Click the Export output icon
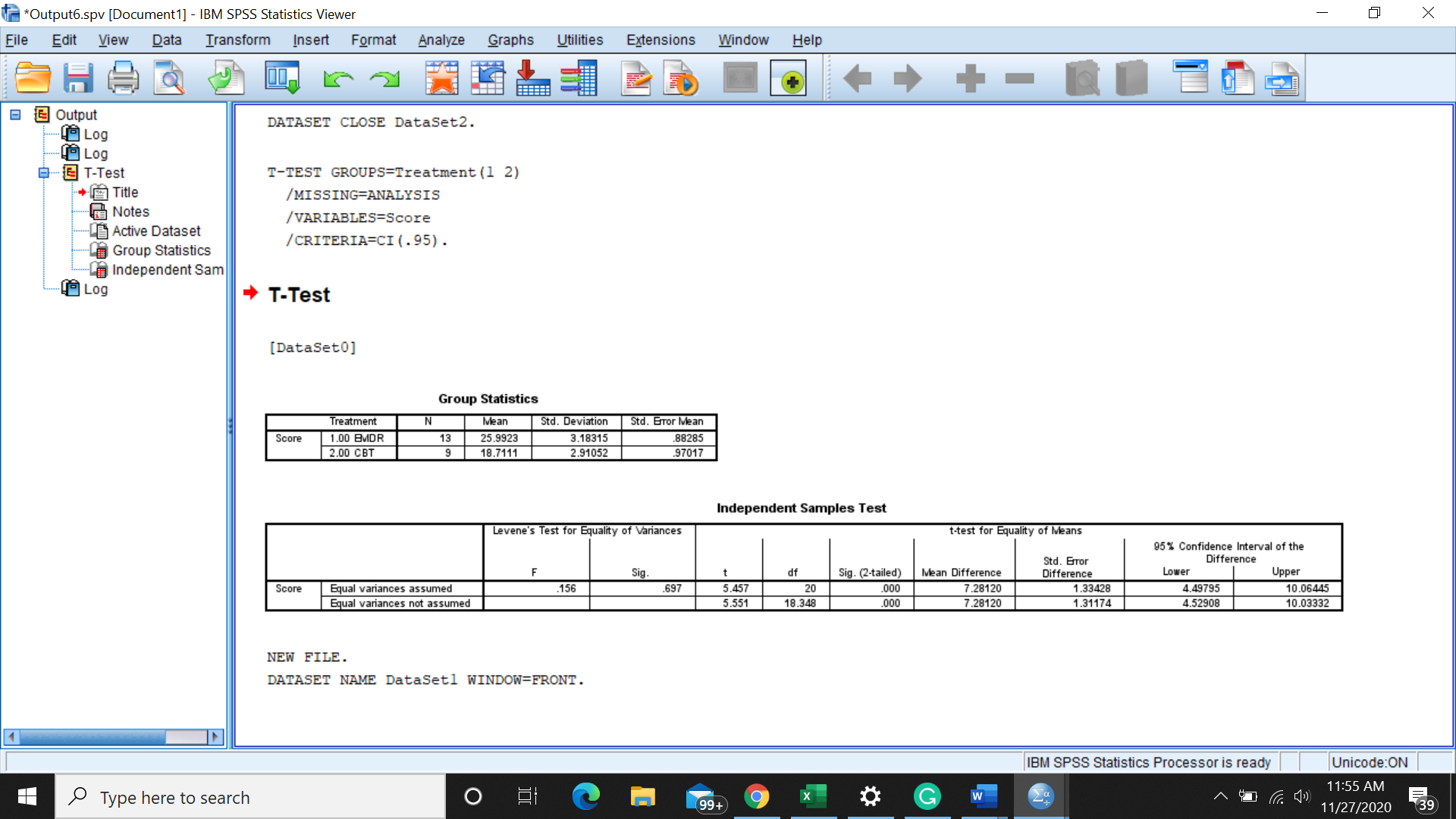This screenshot has width=1456, height=819. [226, 78]
